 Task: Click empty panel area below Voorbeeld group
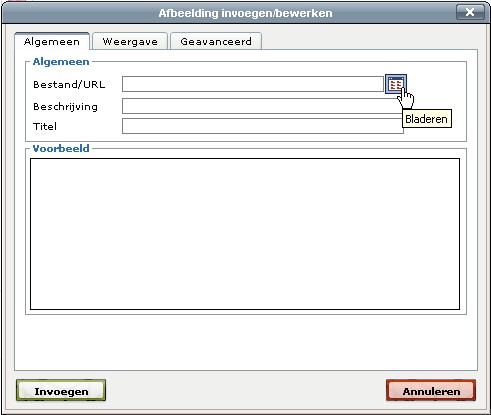[246, 342]
